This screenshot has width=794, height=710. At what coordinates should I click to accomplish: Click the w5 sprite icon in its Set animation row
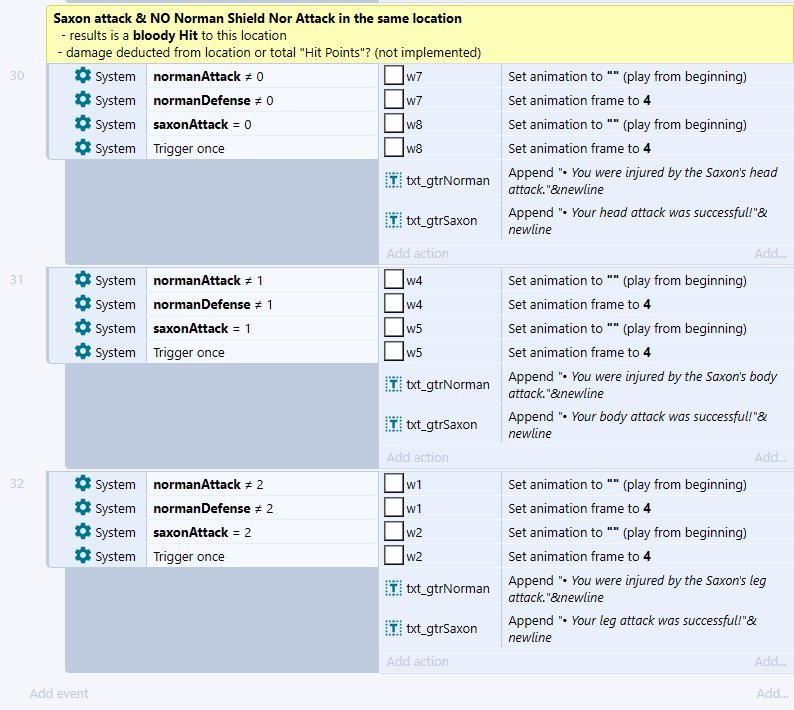point(393,328)
